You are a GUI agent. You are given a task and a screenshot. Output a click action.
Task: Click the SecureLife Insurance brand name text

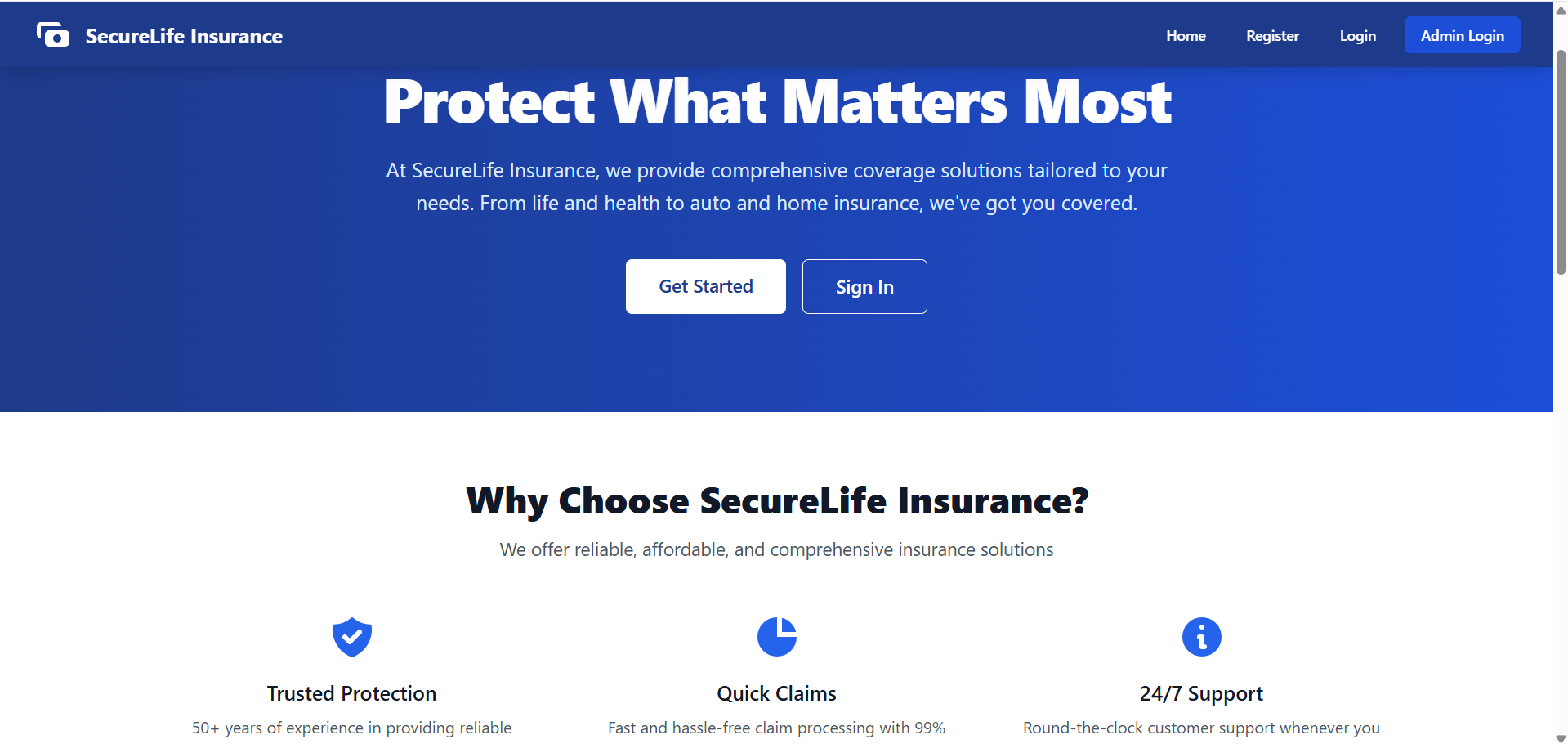pyautogui.click(x=184, y=35)
